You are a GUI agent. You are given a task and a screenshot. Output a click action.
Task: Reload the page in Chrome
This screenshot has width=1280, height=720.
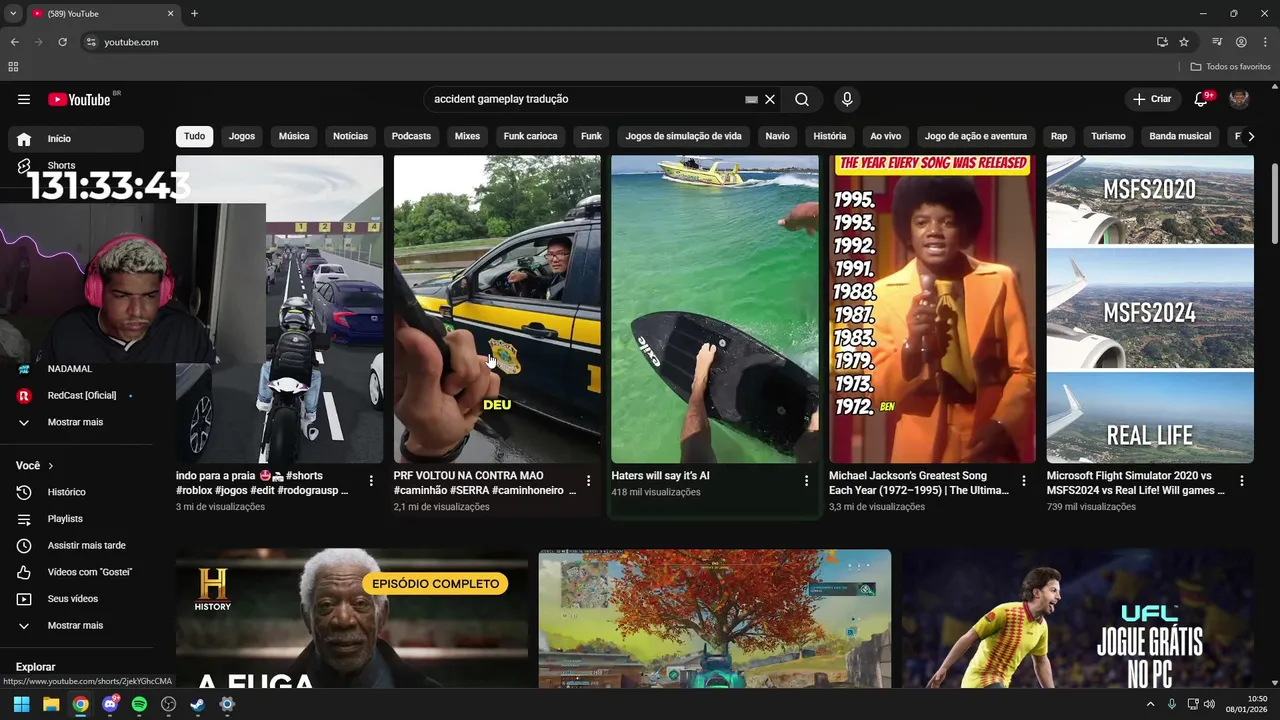pos(62,42)
